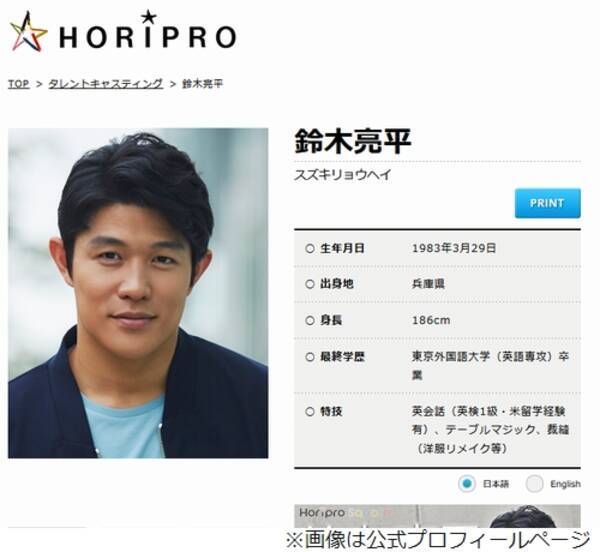The height and width of the screenshot is (552, 600).
Task: Open the Horipro thumbnail below the table
Action: coord(437,516)
